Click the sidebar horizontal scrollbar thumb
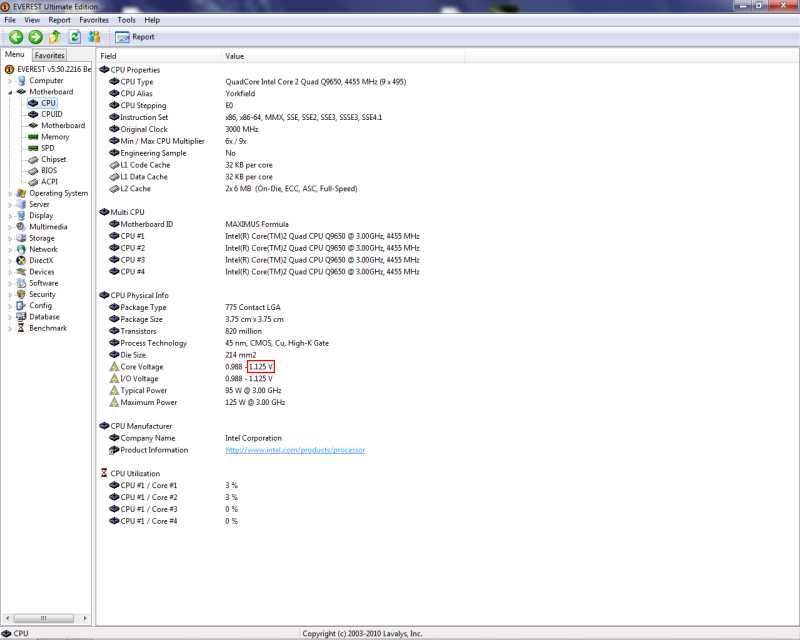The height and width of the screenshot is (640, 800). (44, 618)
